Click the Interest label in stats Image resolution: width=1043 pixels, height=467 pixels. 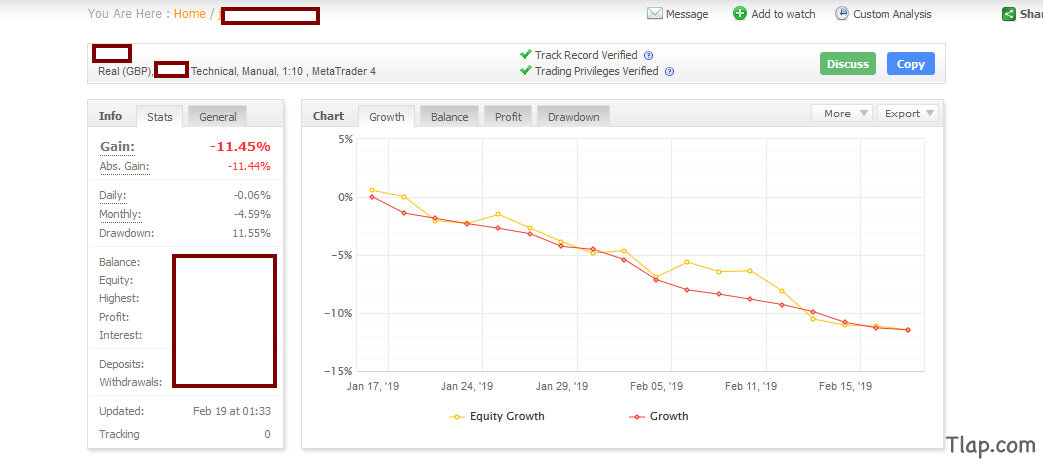[120, 335]
